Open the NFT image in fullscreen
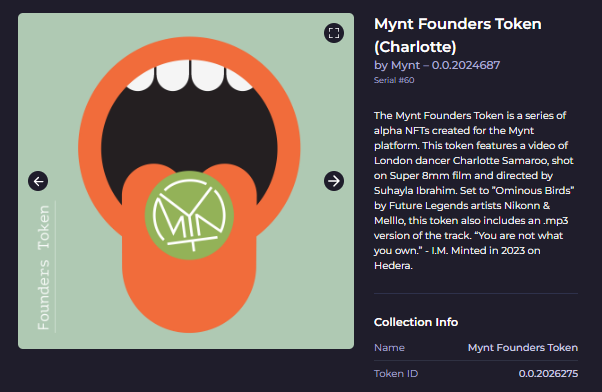 click(x=334, y=33)
